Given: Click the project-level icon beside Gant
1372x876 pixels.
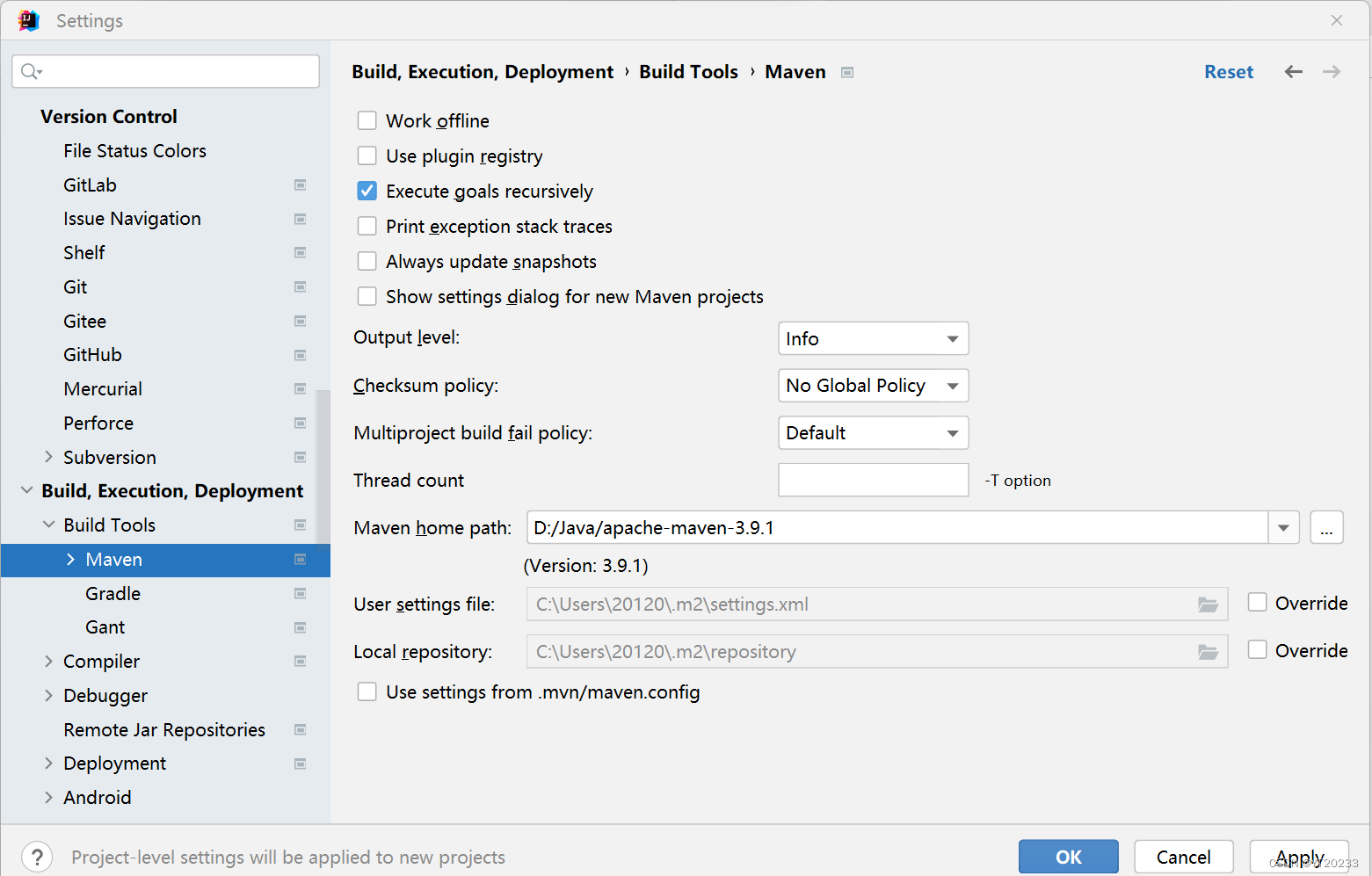Looking at the screenshot, I should click(x=300, y=627).
